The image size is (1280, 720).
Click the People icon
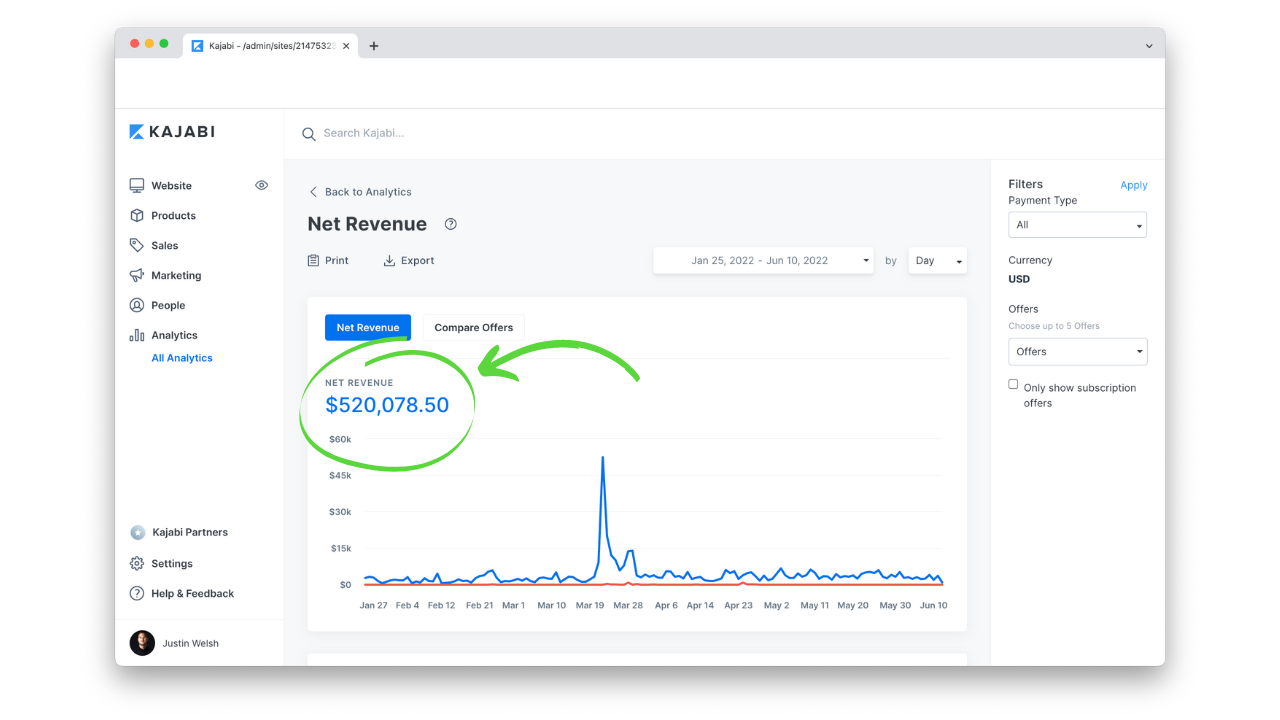click(137, 305)
